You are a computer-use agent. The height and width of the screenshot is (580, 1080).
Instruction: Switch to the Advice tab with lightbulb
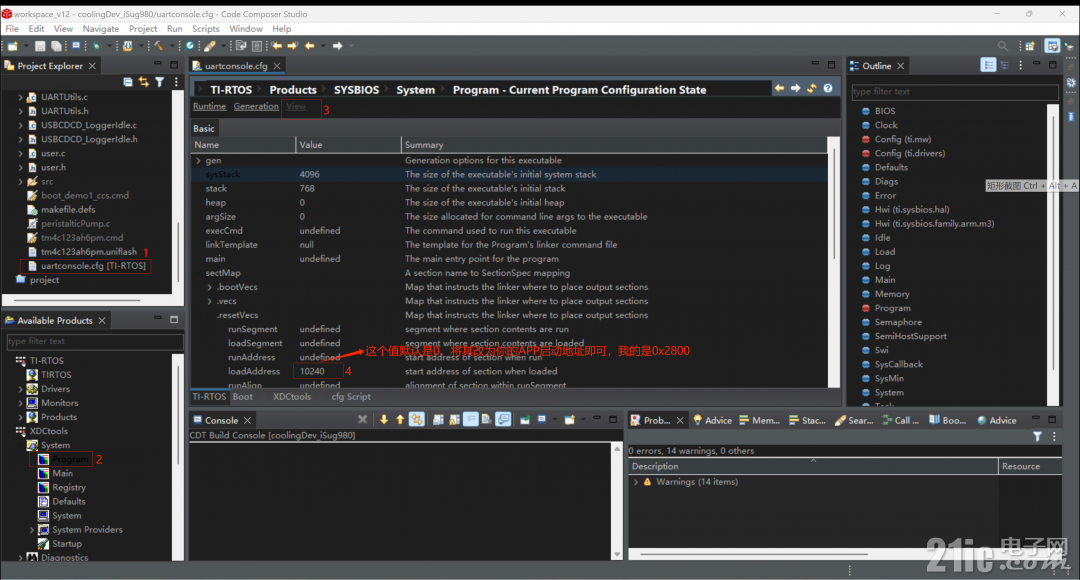tap(712, 420)
